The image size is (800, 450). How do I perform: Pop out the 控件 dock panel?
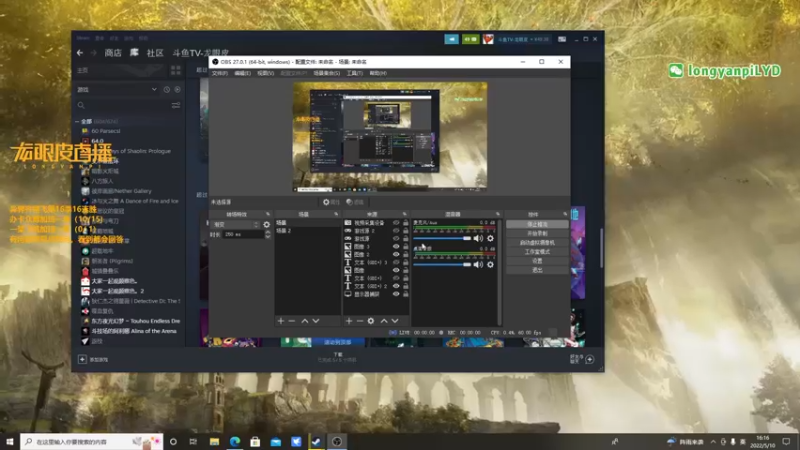(565, 214)
